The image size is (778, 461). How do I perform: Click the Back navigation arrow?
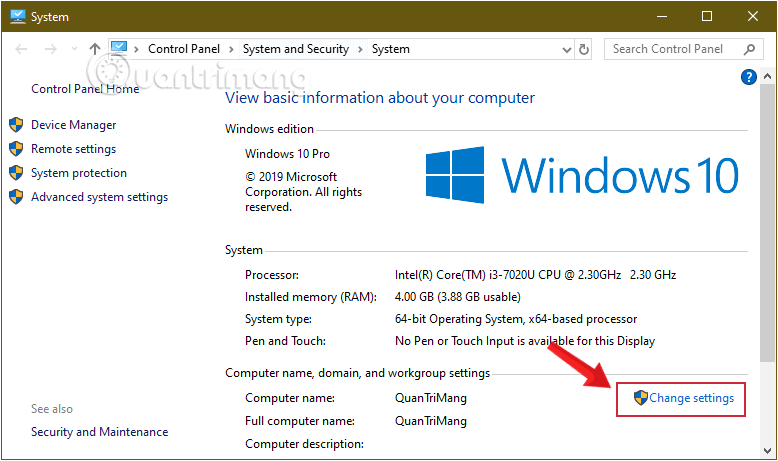21,49
